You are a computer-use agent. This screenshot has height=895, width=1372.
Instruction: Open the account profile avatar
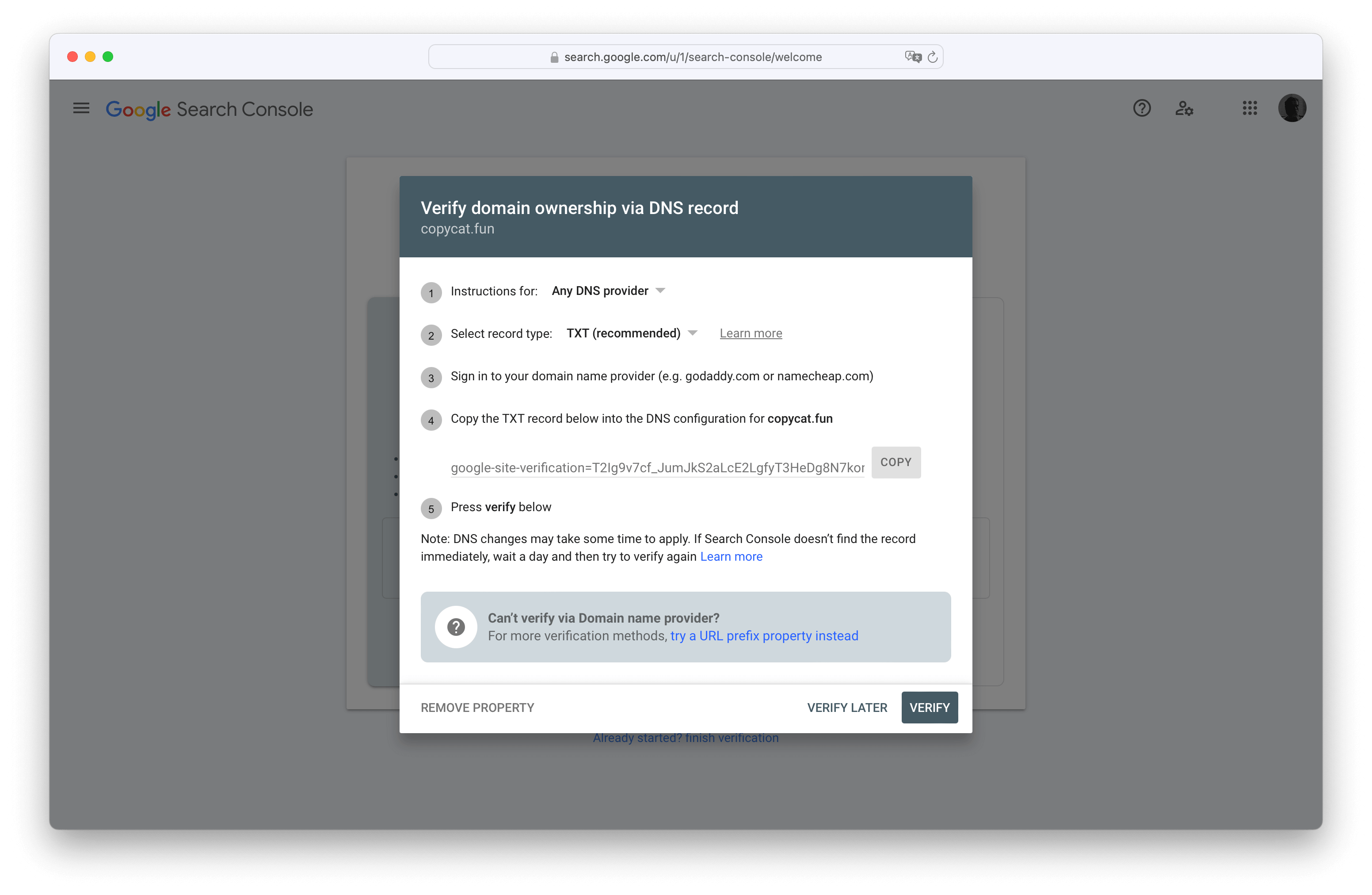pyautogui.click(x=1292, y=108)
